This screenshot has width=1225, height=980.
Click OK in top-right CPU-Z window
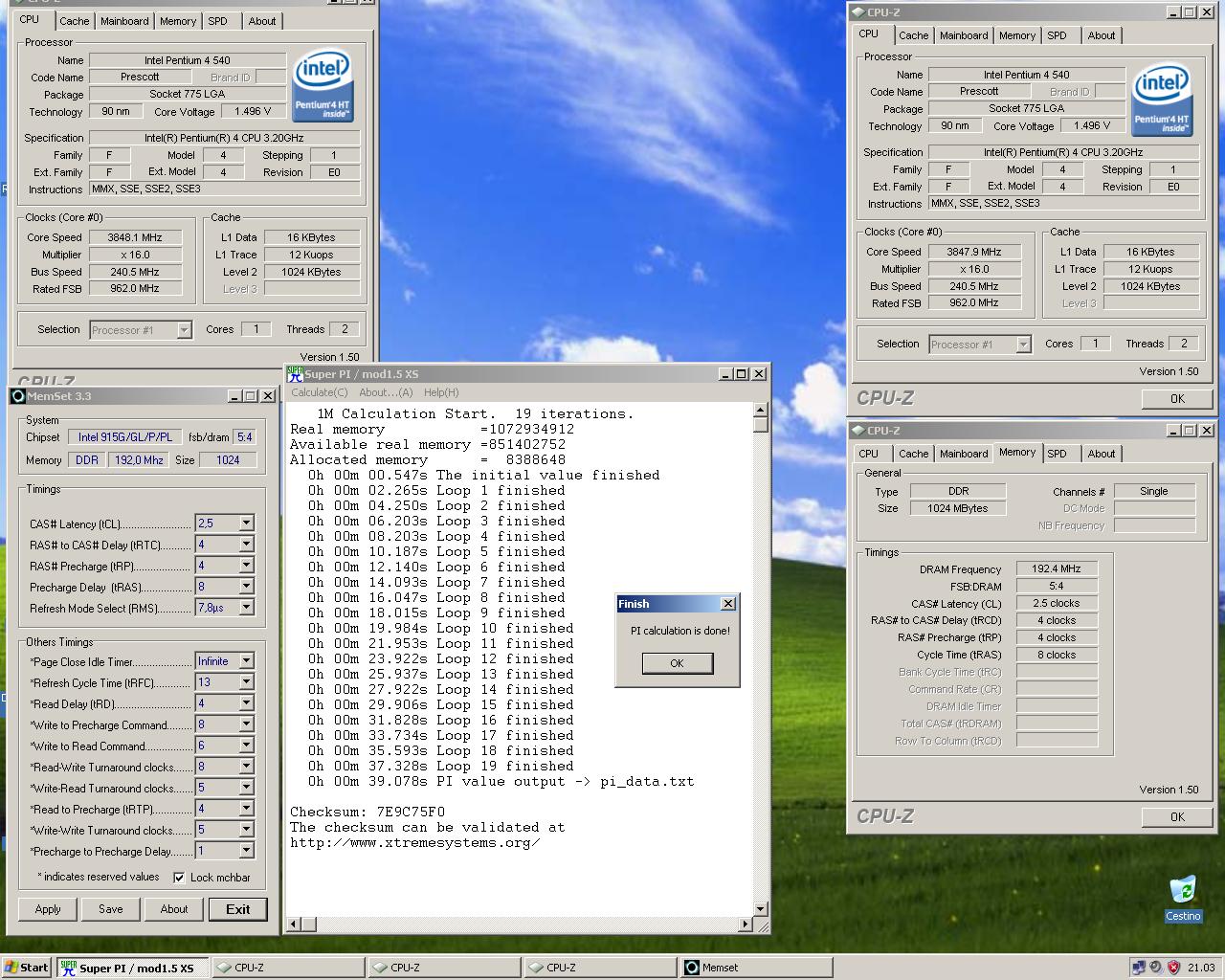(x=1177, y=399)
